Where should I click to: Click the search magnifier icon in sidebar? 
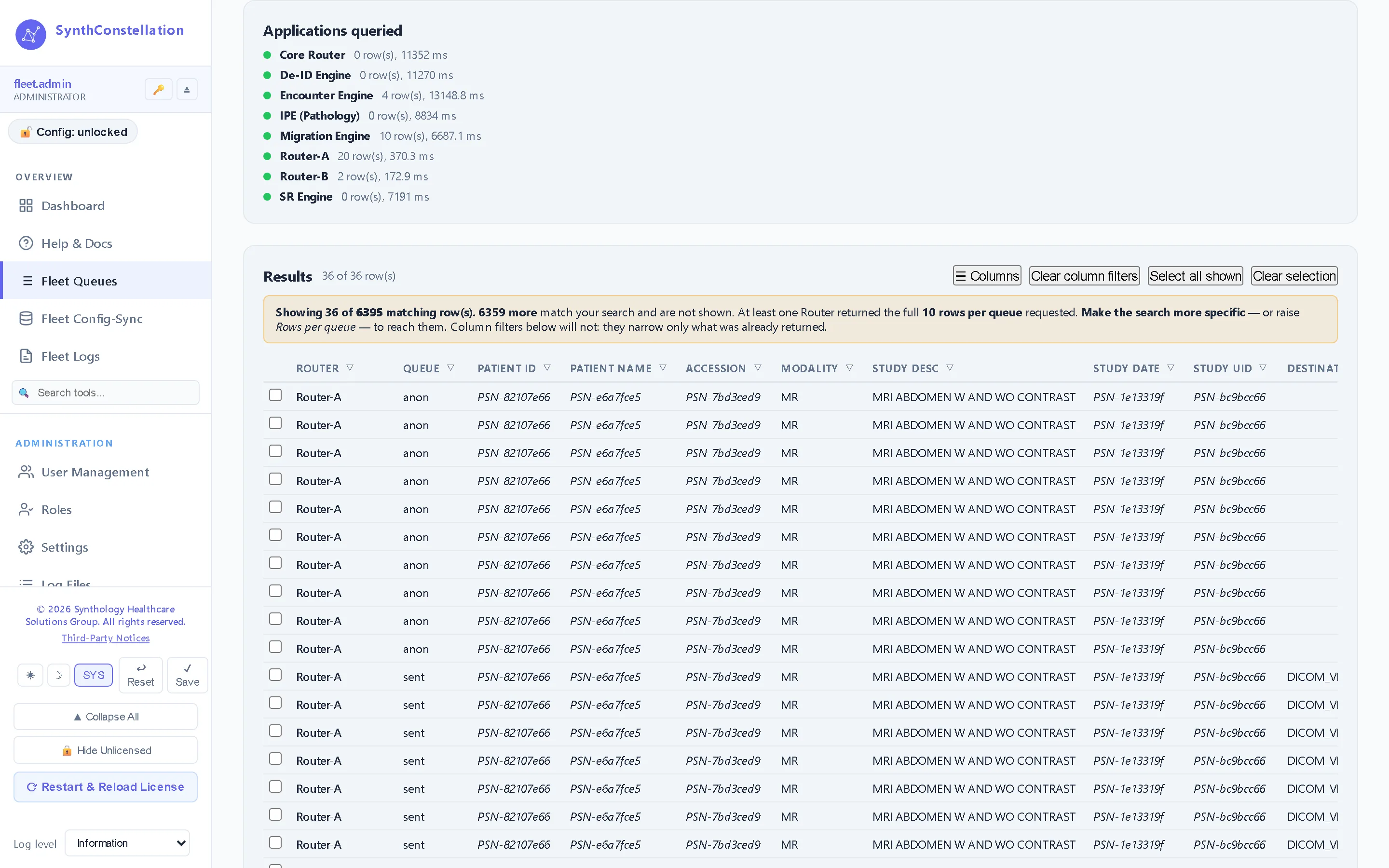pyautogui.click(x=24, y=393)
